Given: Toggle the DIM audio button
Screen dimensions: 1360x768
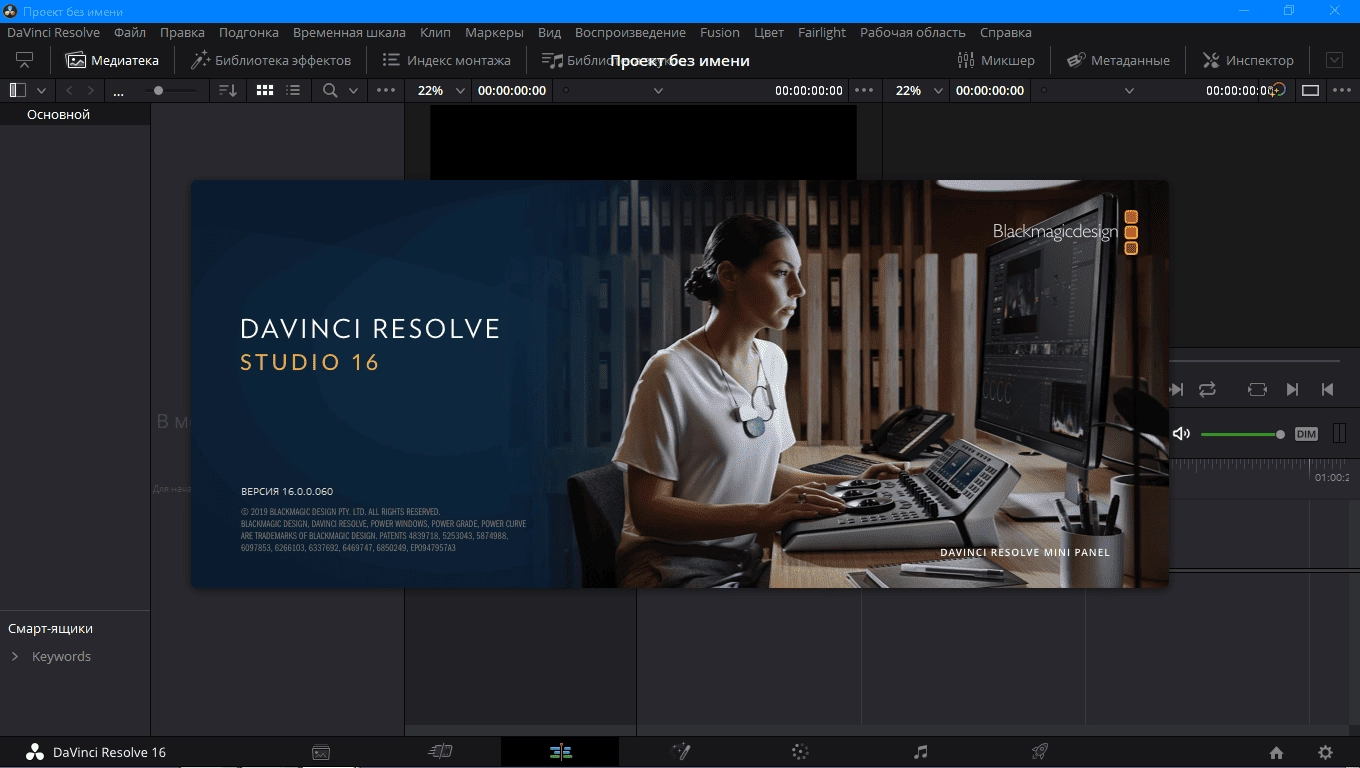Looking at the screenshot, I should (x=1306, y=434).
